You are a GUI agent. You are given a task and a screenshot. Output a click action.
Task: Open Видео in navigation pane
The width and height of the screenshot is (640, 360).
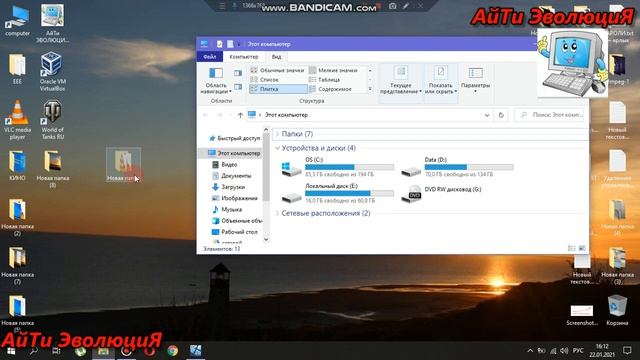tap(224, 164)
